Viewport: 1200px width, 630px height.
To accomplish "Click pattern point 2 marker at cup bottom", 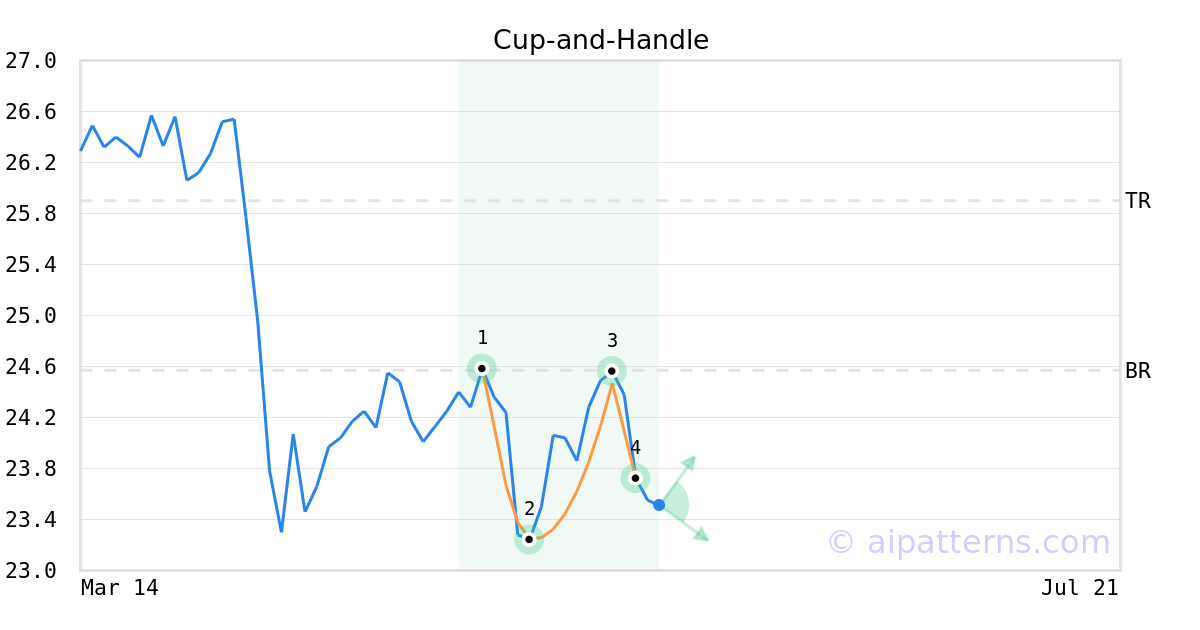I will tap(529, 539).
